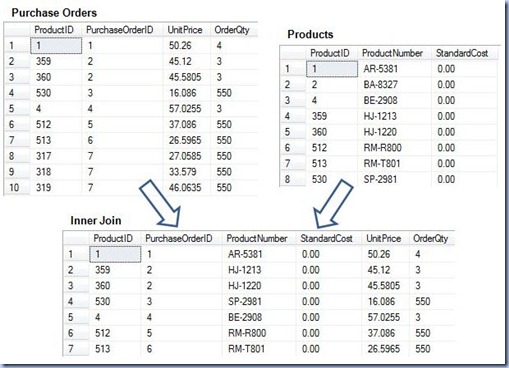The height and width of the screenshot is (368, 509).
Task: Click highlighted ProductID cell 1 in Inner Join
Action: [115, 254]
